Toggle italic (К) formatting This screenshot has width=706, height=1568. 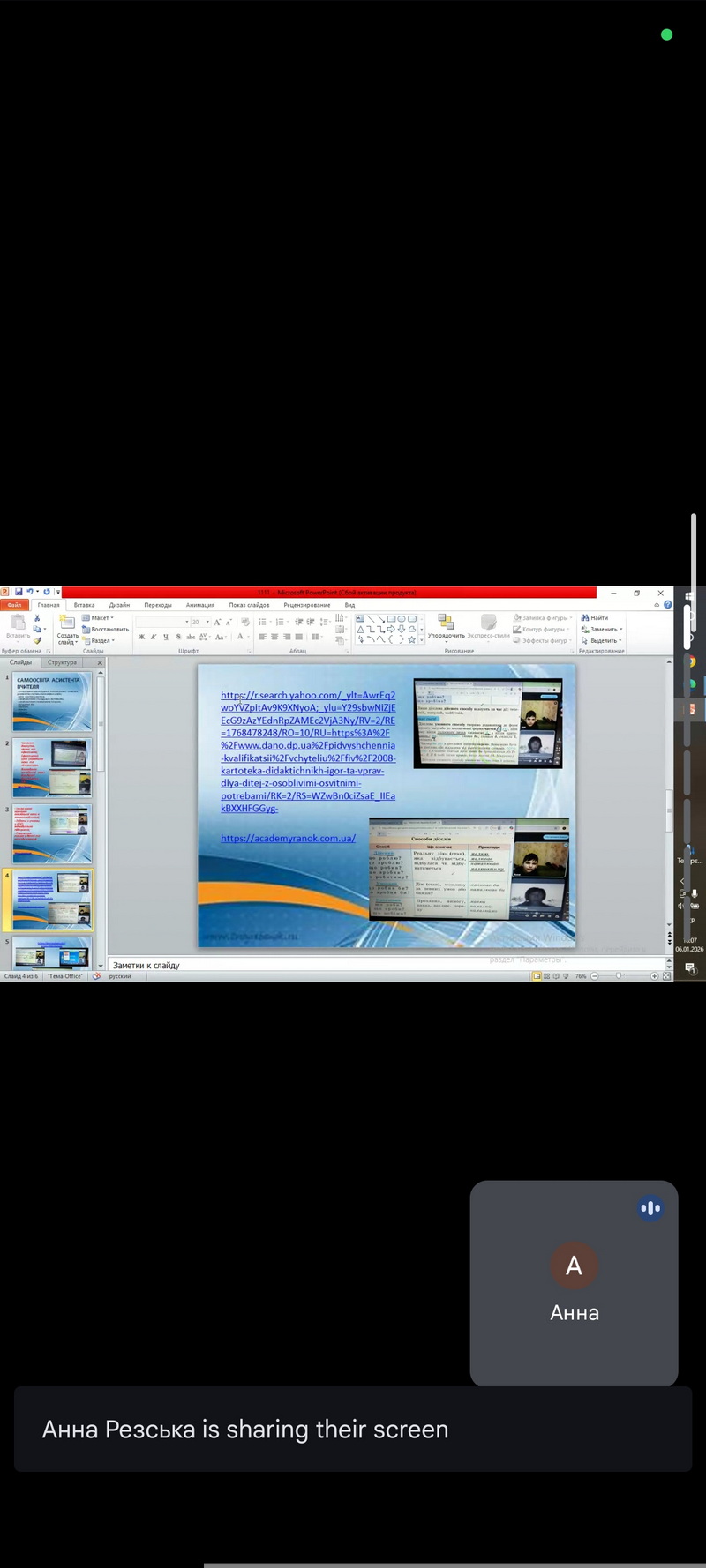(x=154, y=637)
